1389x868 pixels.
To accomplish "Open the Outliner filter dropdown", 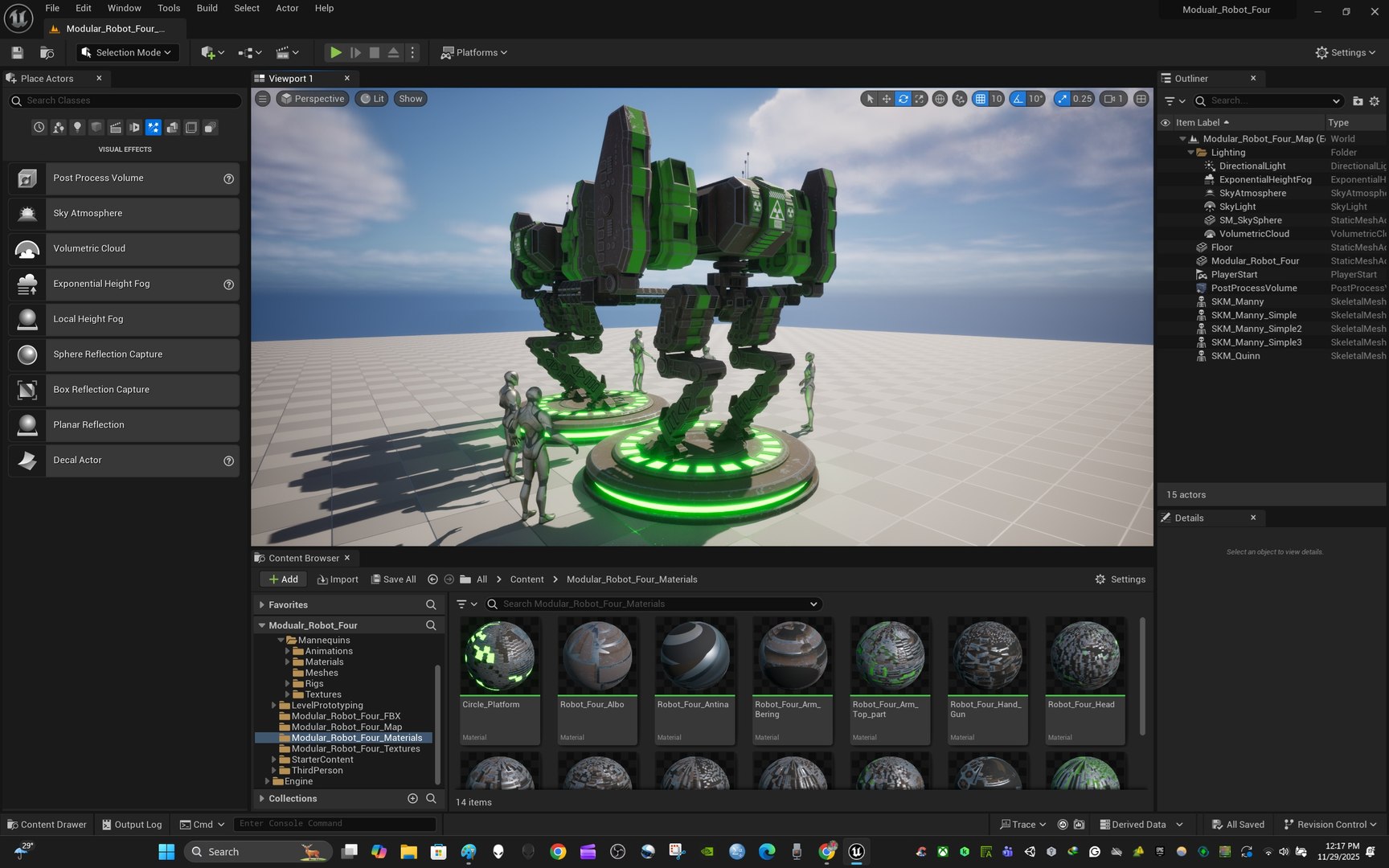I will (1175, 101).
